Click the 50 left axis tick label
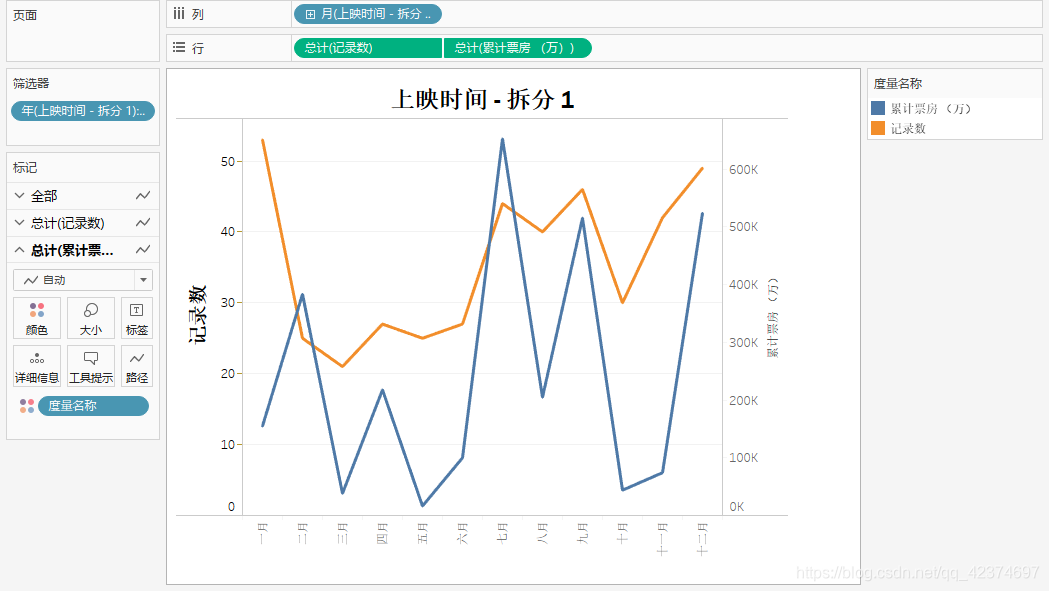This screenshot has height=591, width=1049. pyautogui.click(x=227, y=161)
